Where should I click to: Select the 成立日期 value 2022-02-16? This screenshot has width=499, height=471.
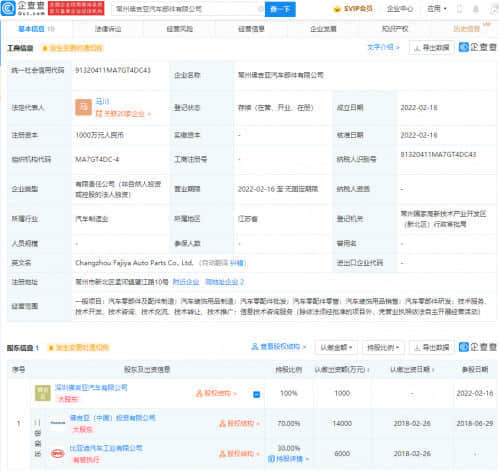point(419,108)
